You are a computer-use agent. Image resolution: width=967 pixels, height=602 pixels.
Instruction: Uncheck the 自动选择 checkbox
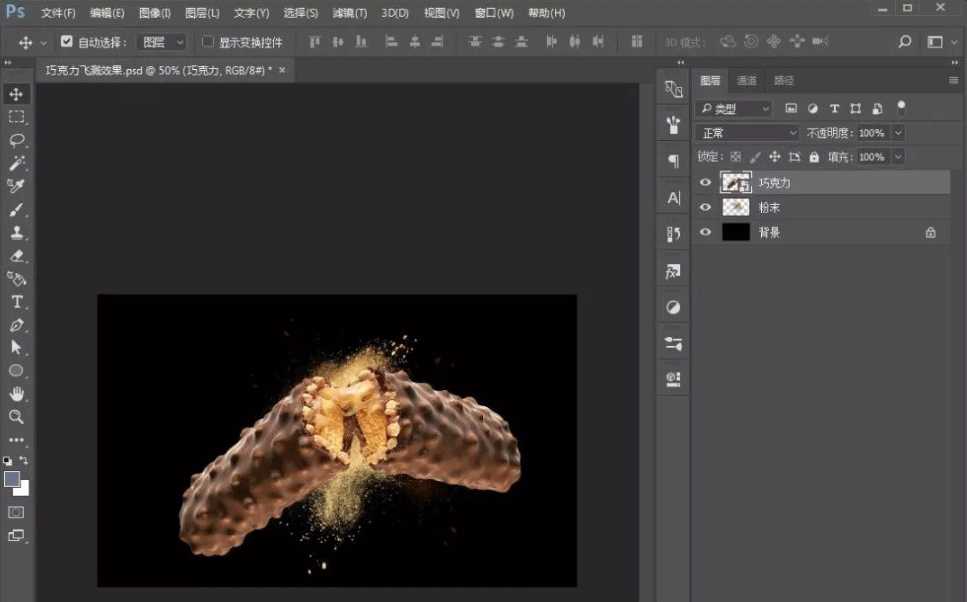click(67, 42)
